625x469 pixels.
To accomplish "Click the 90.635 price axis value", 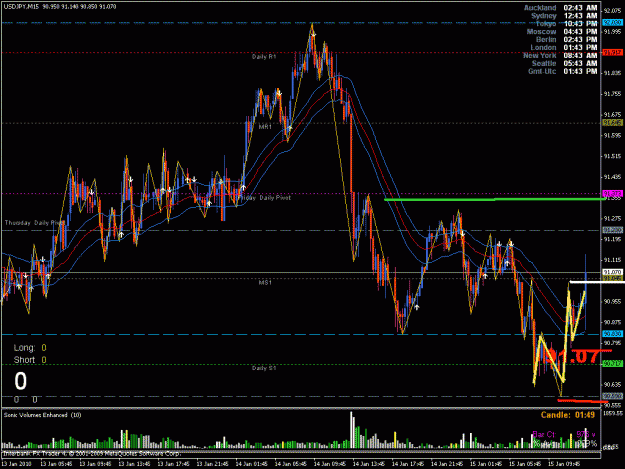I will click(613, 385).
